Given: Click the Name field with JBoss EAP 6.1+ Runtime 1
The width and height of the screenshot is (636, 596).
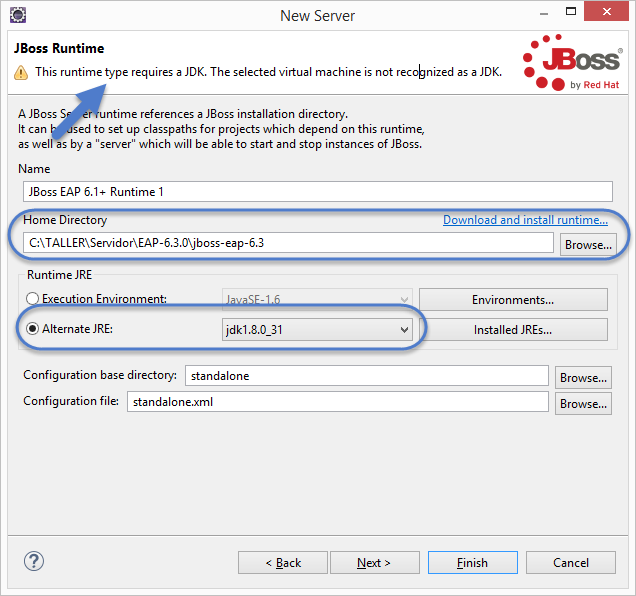Looking at the screenshot, I should click(318, 191).
